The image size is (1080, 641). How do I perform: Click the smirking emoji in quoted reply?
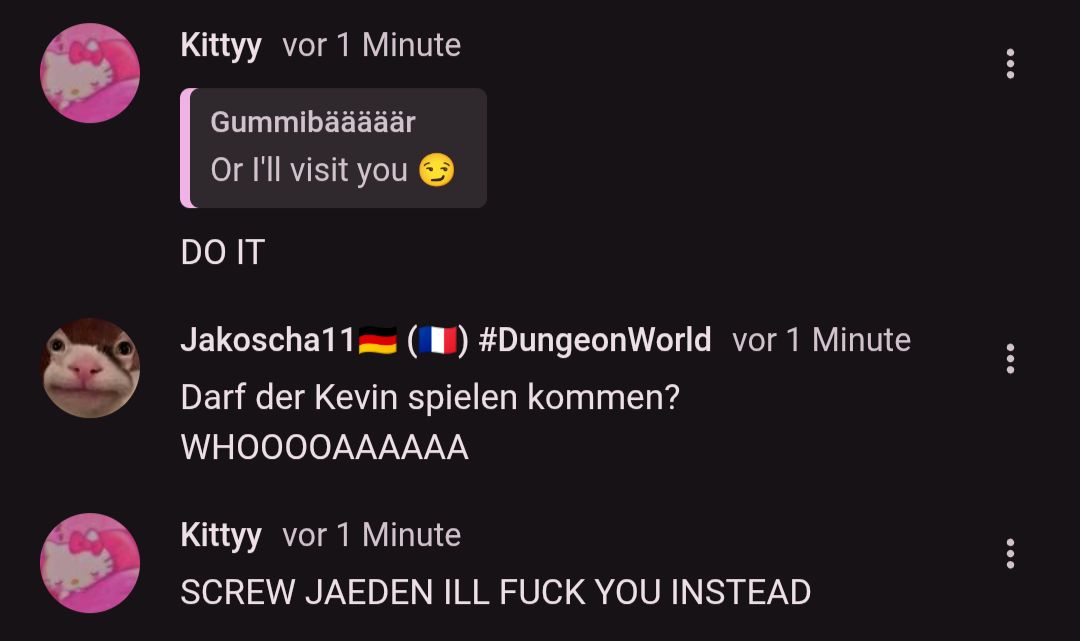tap(437, 170)
